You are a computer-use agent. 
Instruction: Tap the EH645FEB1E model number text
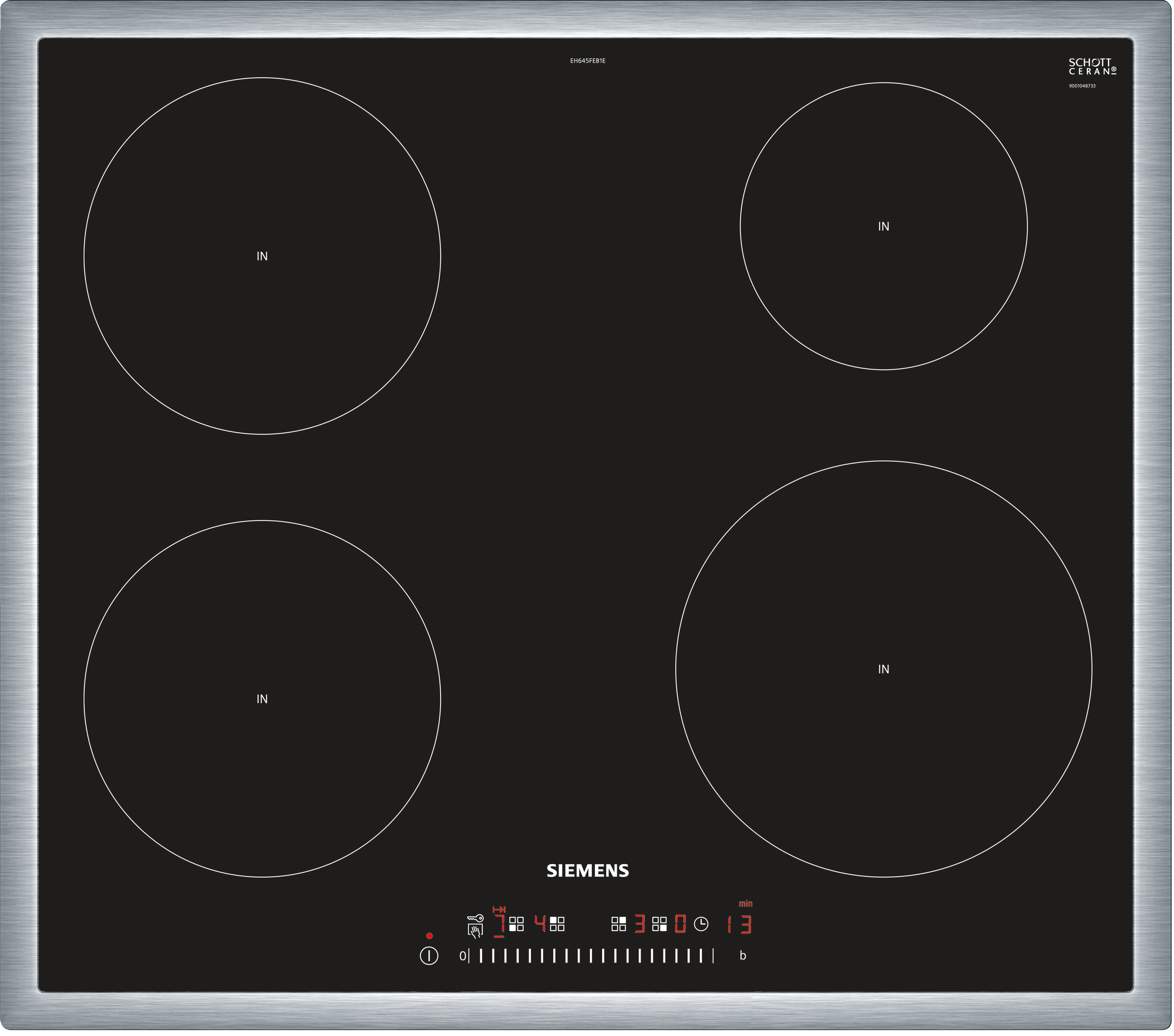(587, 61)
